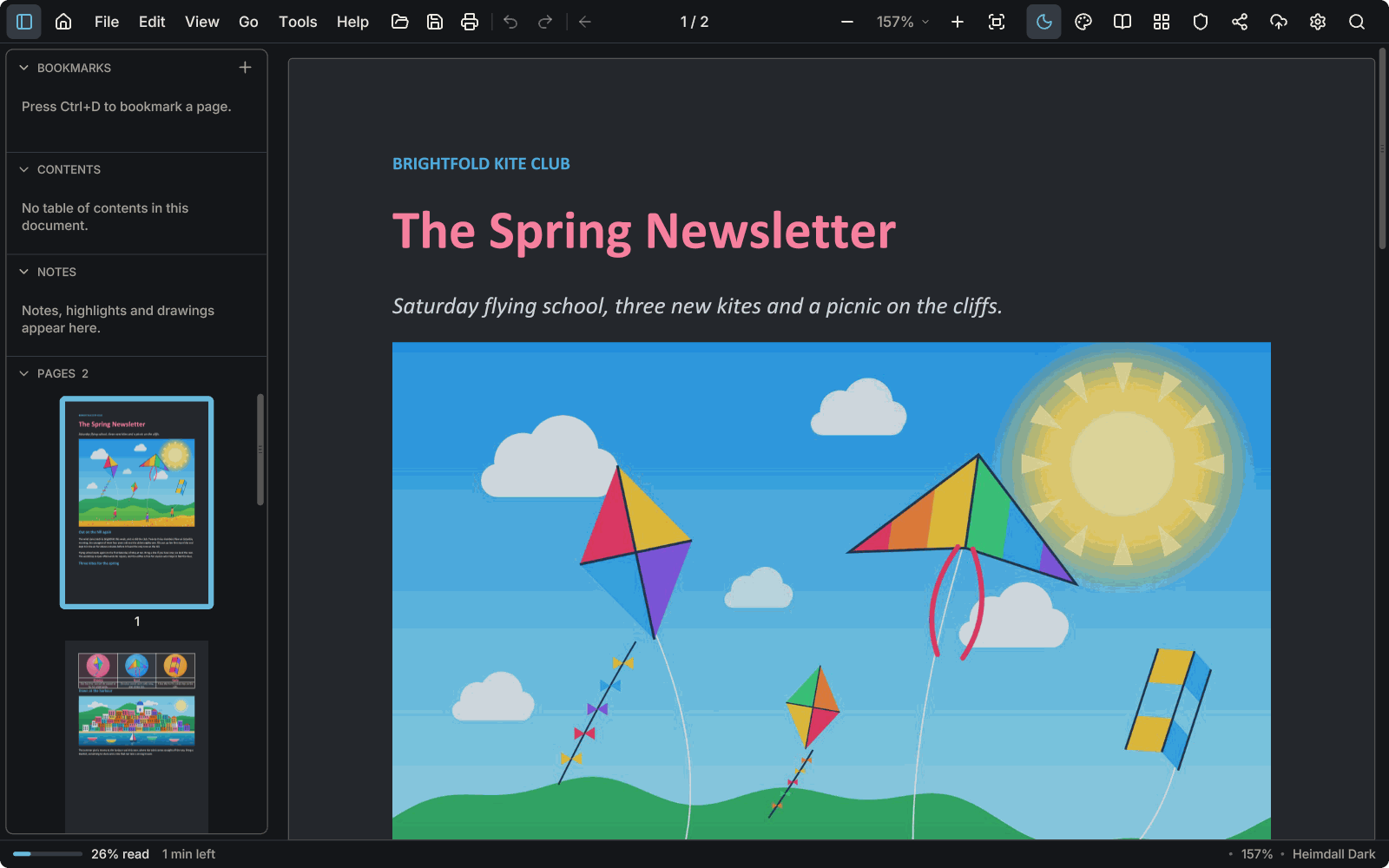
Task: Open the Edit menu
Action: (x=152, y=22)
